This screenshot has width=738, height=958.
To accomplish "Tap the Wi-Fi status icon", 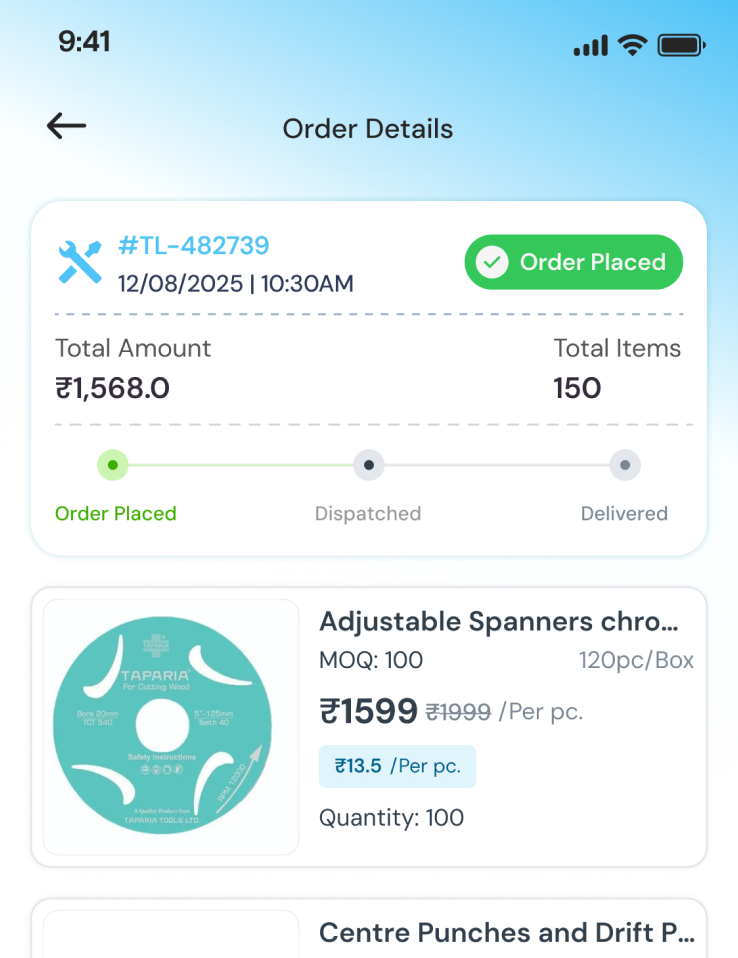I will tap(632, 44).
